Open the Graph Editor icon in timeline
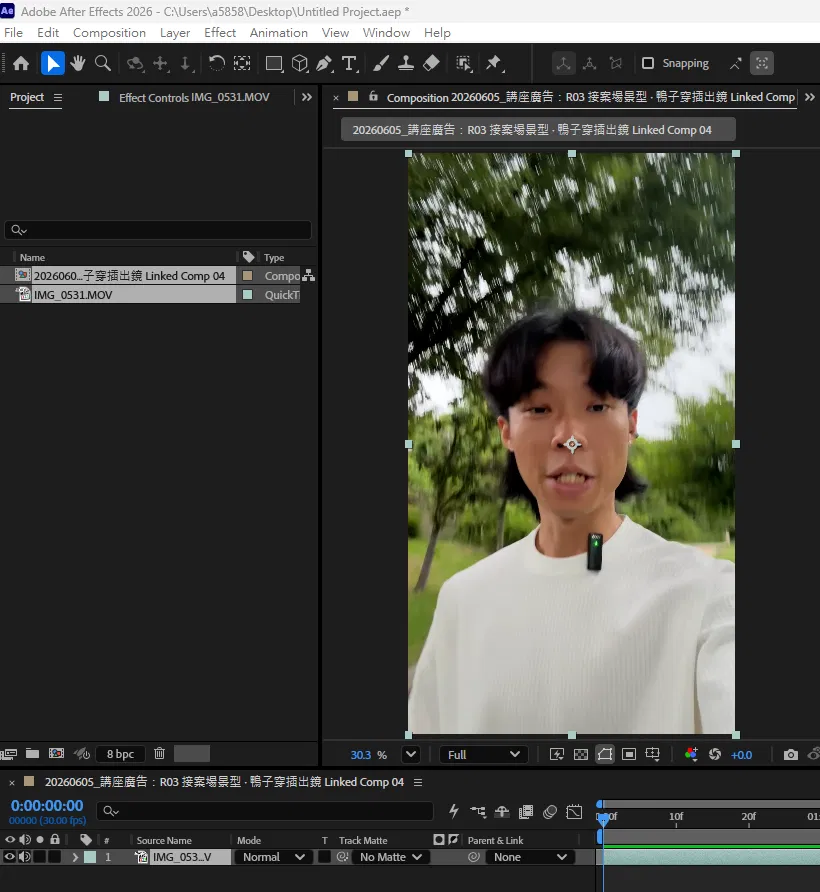Image resolution: width=820 pixels, height=892 pixels. 574,812
